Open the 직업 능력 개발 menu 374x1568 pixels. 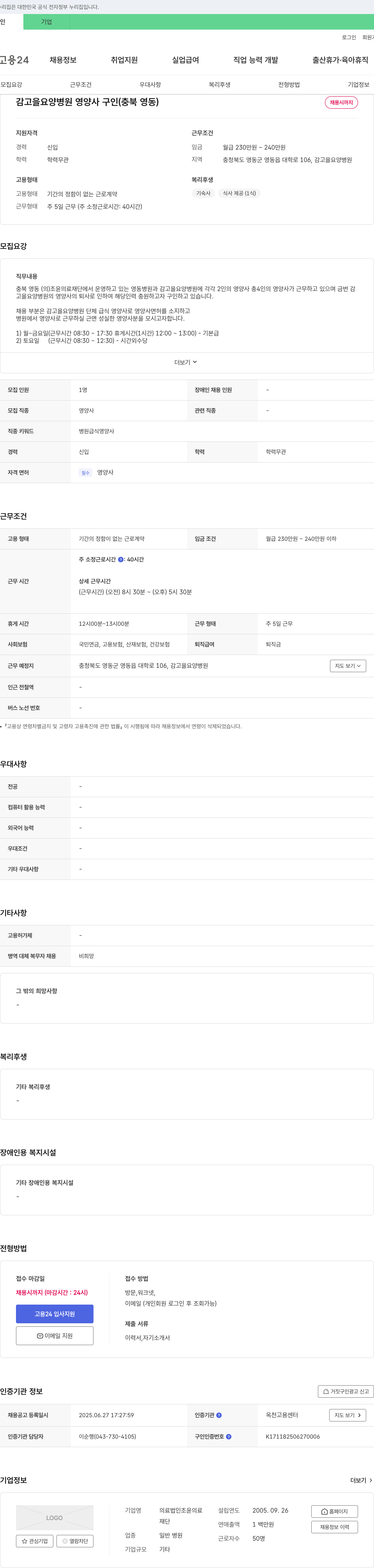pos(256,60)
